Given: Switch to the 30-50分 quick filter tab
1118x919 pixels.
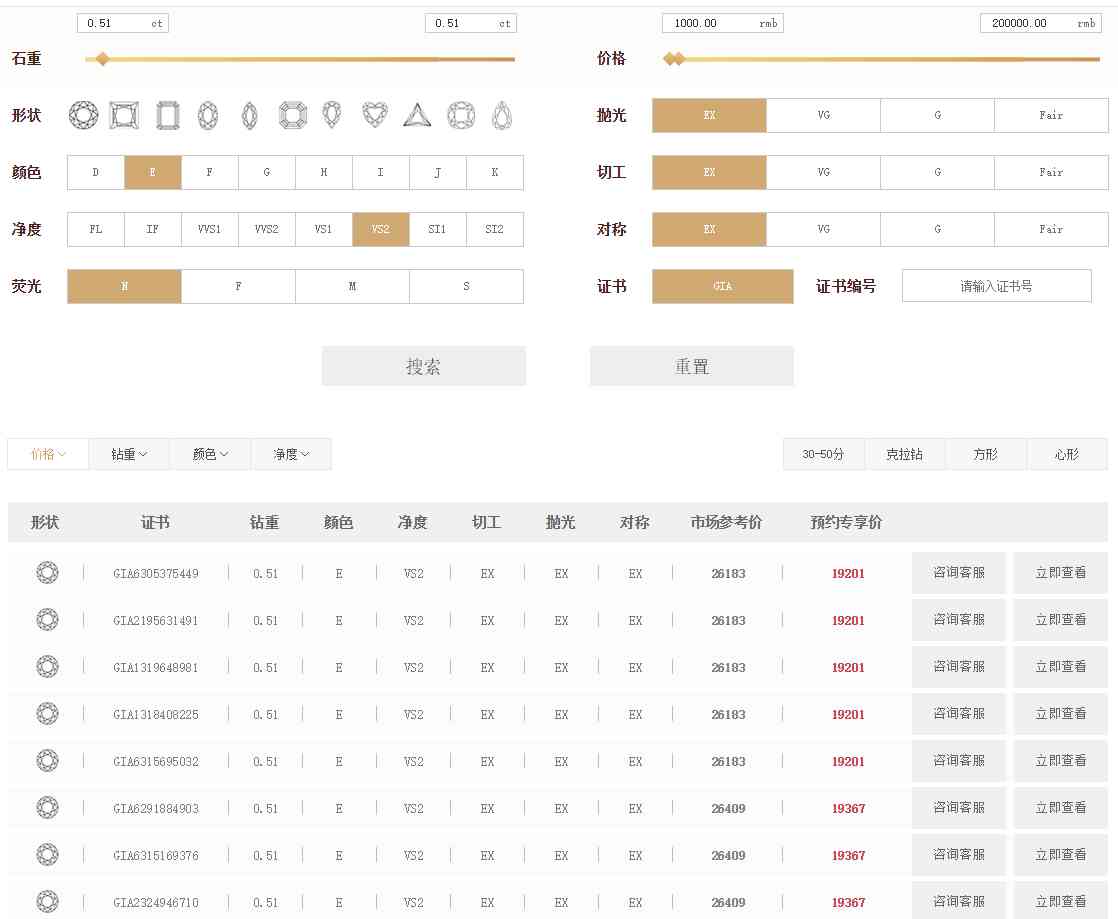Looking at the screenshot, I should [823, 454].
